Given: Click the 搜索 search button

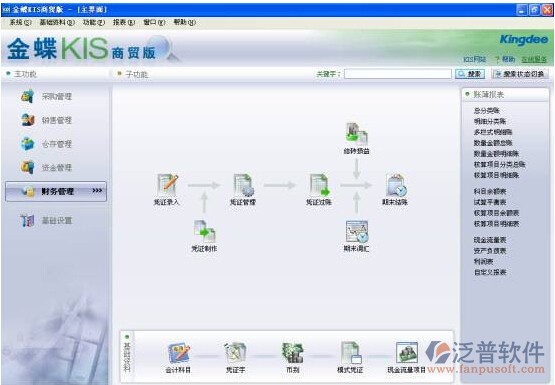Looking at the screenshot, I should (x=470, y=74).
